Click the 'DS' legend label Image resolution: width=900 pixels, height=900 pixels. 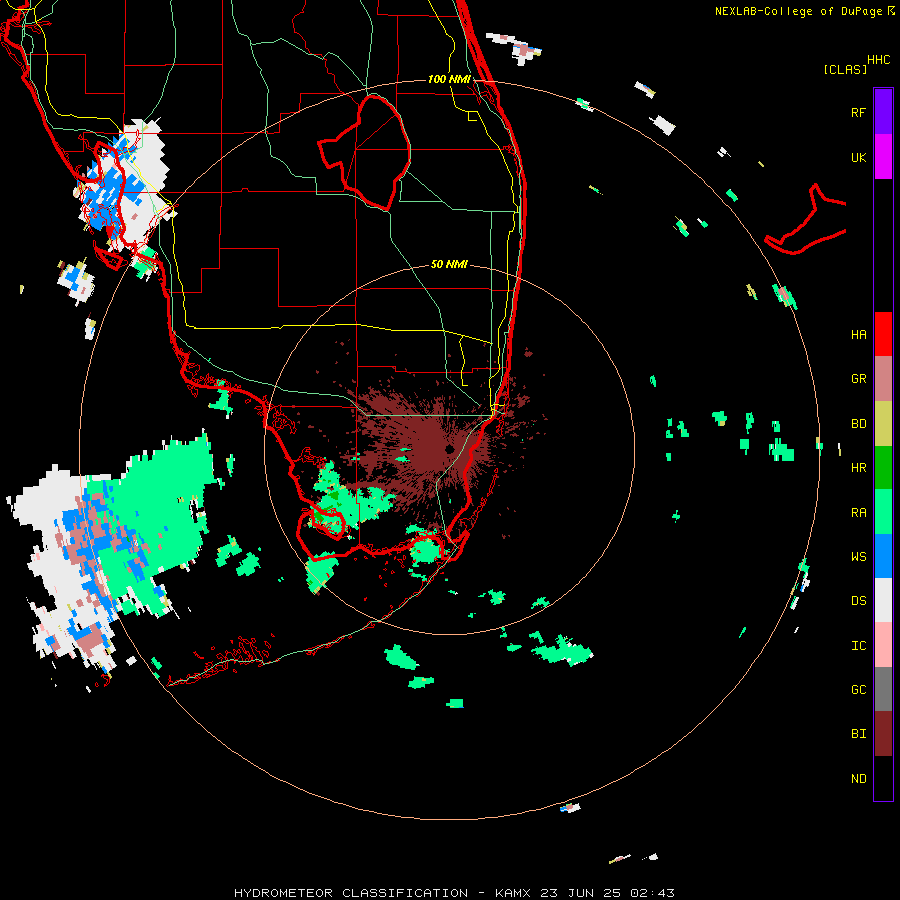point(858,601)
